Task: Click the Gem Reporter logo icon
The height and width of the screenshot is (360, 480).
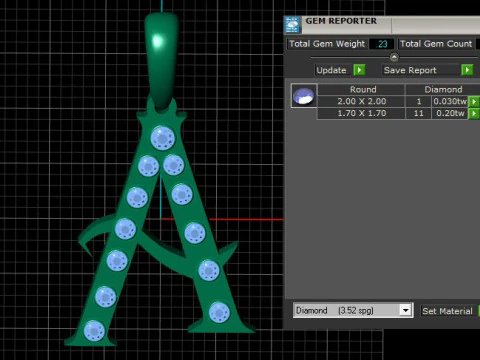Action: point(292,25)
